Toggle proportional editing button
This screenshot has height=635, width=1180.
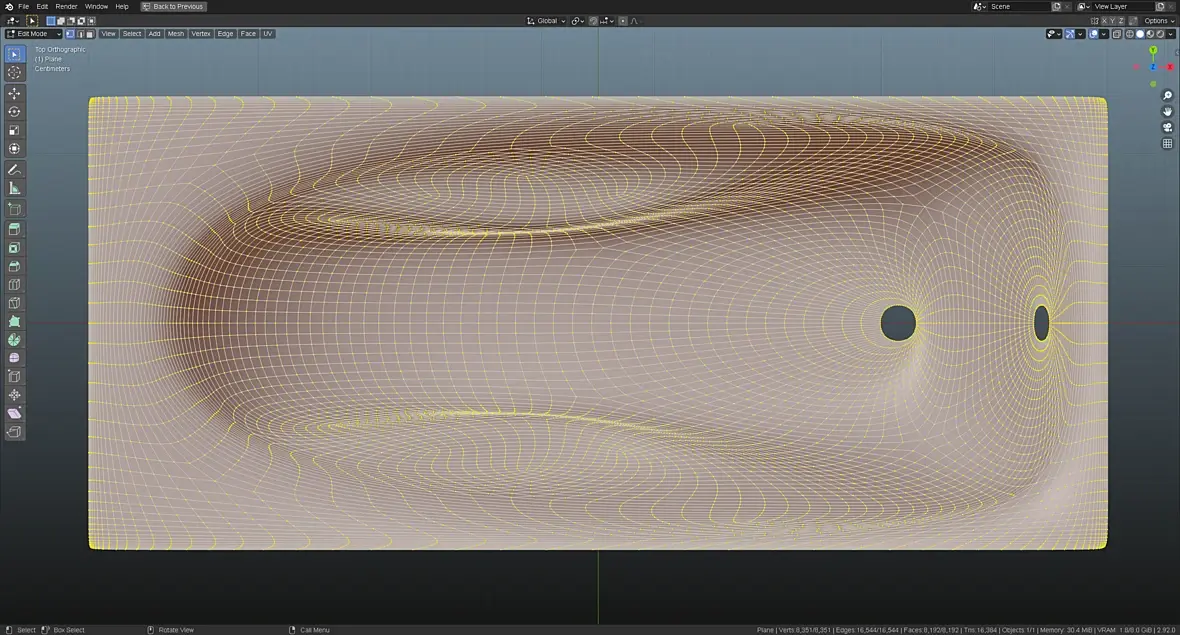point(622,21)
